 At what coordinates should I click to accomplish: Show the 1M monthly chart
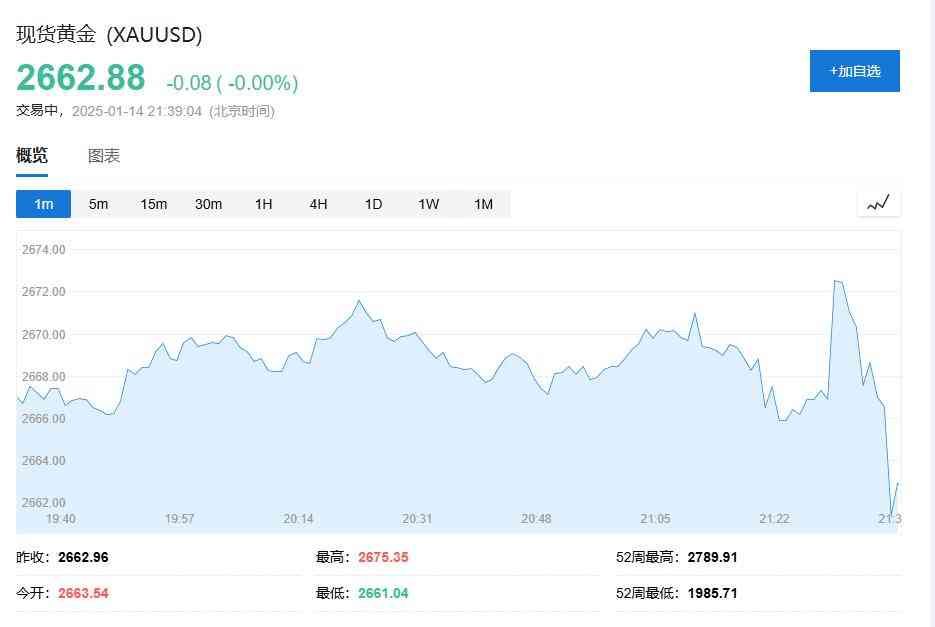point(483,204)
